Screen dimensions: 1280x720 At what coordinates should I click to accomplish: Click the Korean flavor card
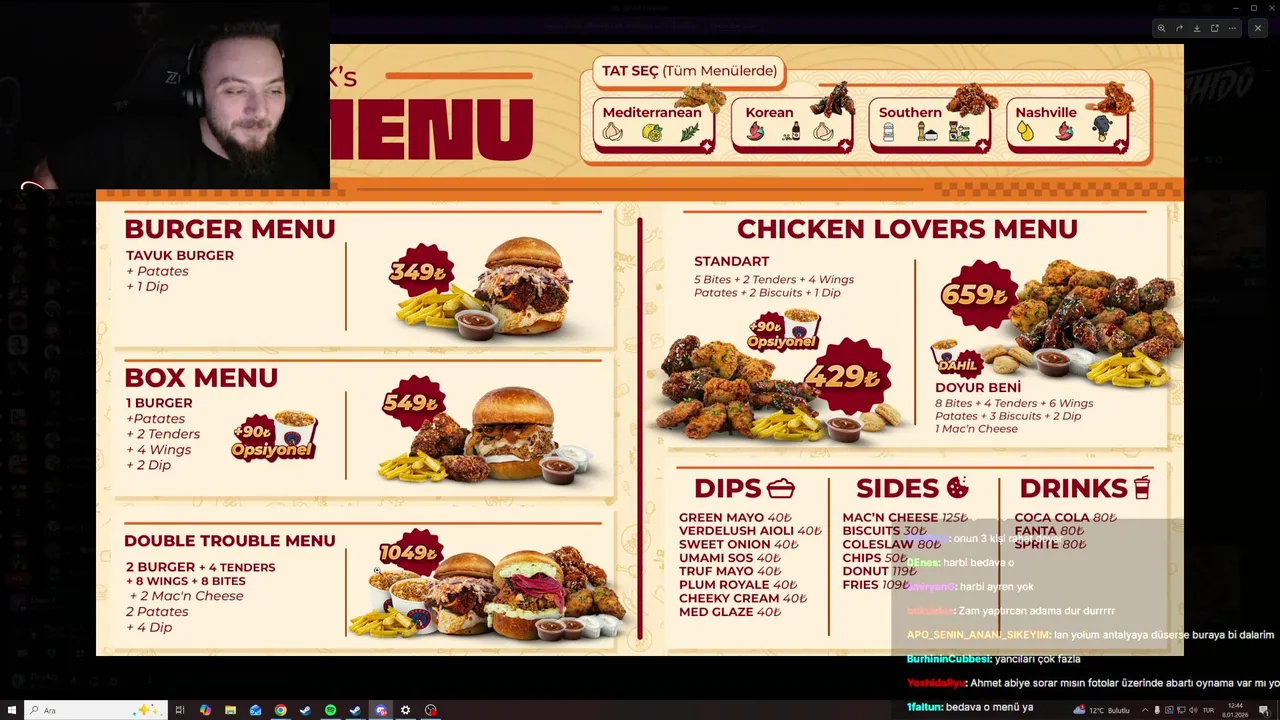[793, 124]
